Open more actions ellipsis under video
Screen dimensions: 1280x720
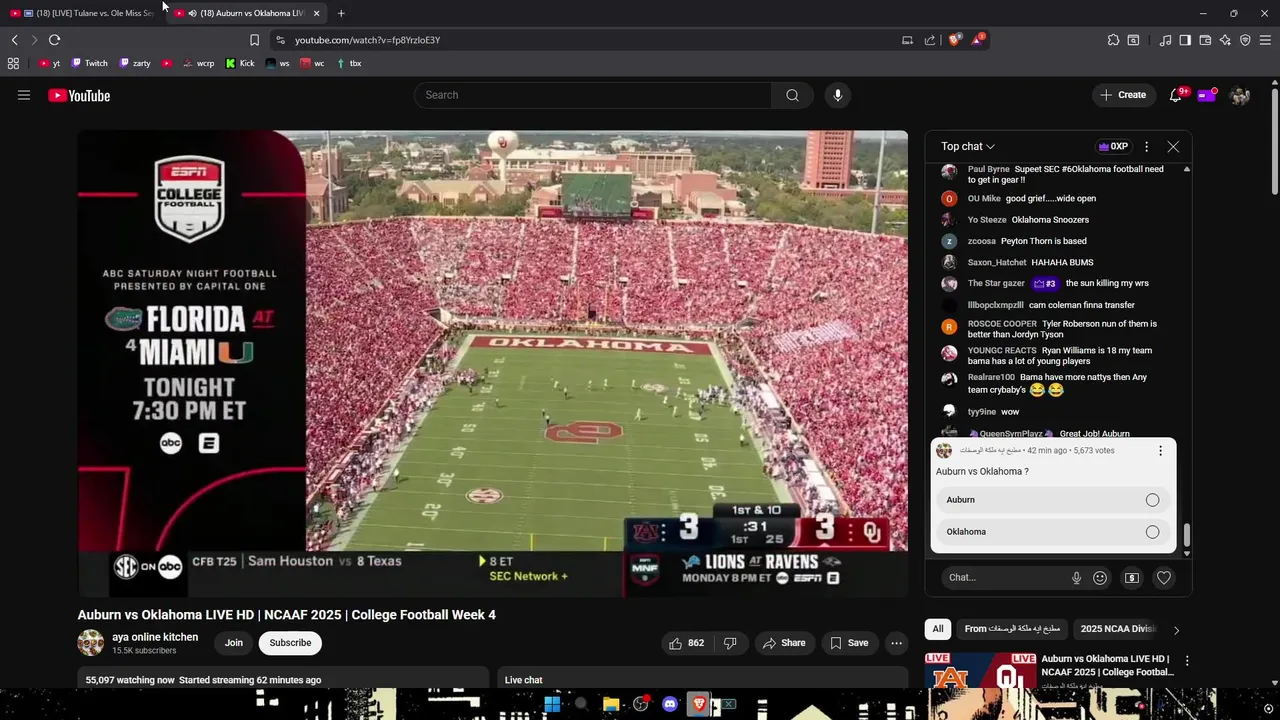[x=897, y=643]
